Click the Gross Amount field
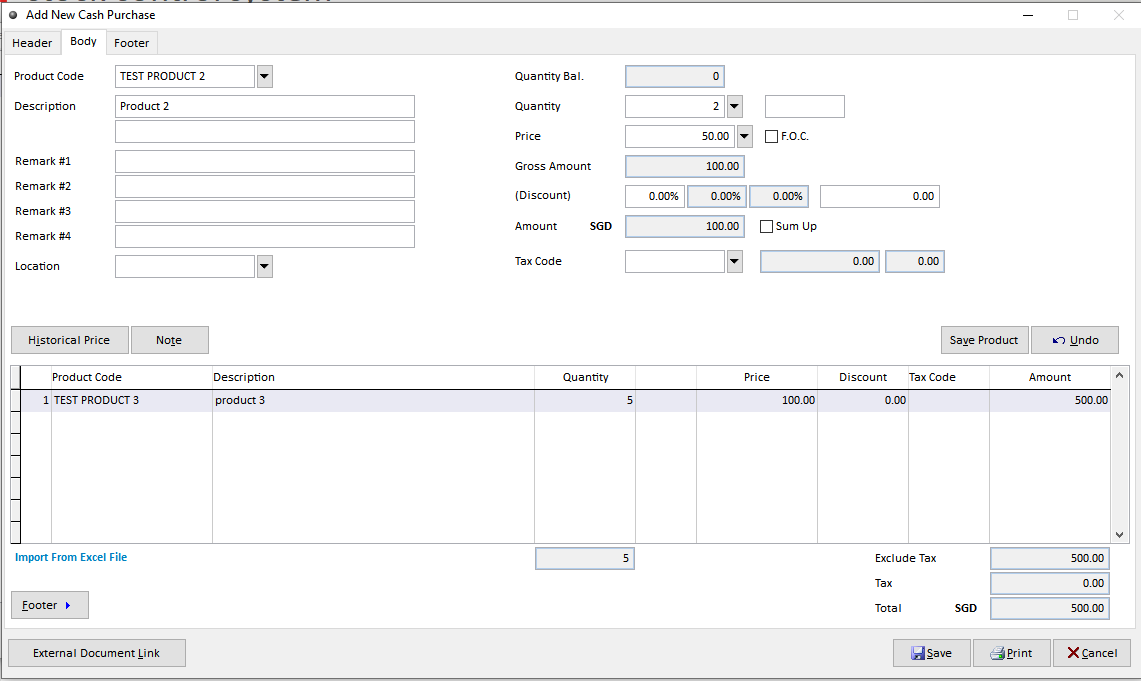This screenshot has width=1141, height=681. 685,167
